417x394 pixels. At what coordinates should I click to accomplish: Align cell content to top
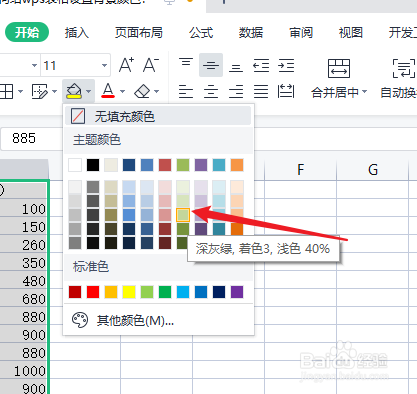tap(186, 64)
